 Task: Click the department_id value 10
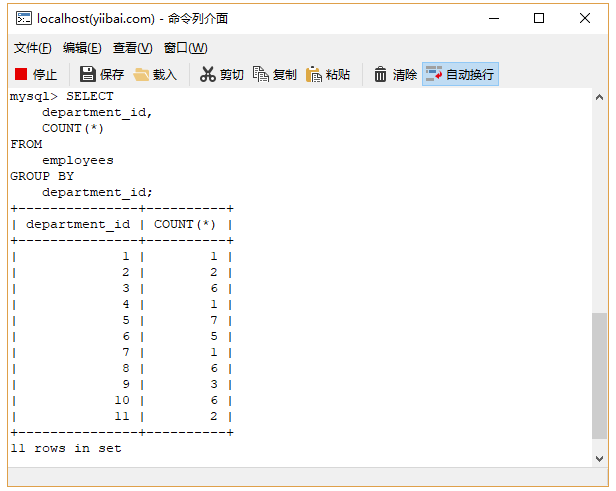pyautogui.click(x=122, y=400)
